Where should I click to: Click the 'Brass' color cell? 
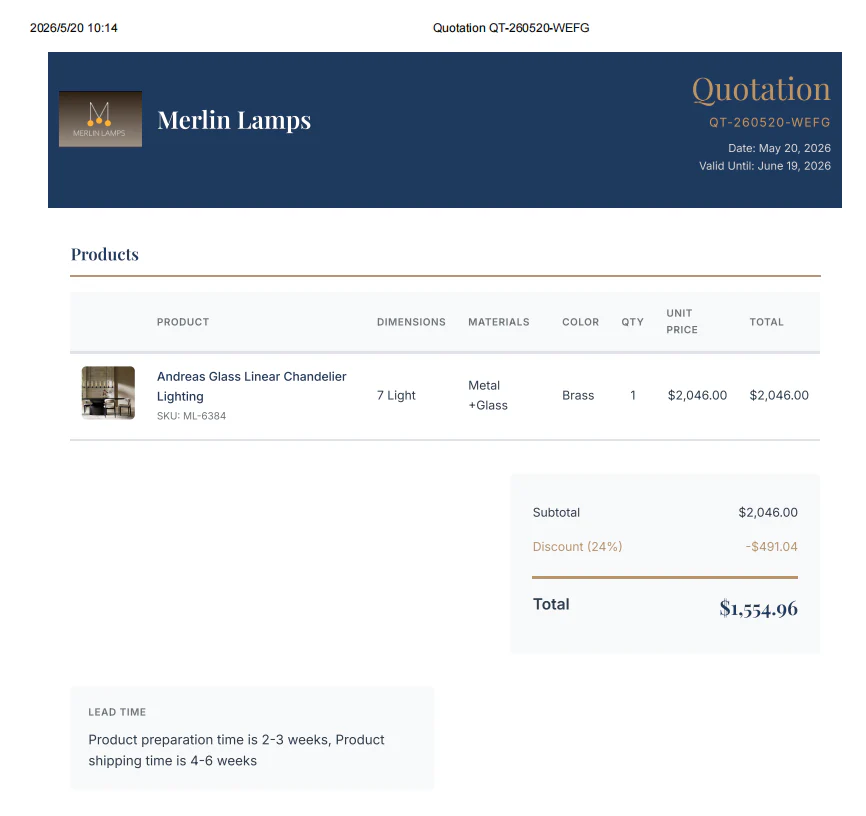(578, 396)
